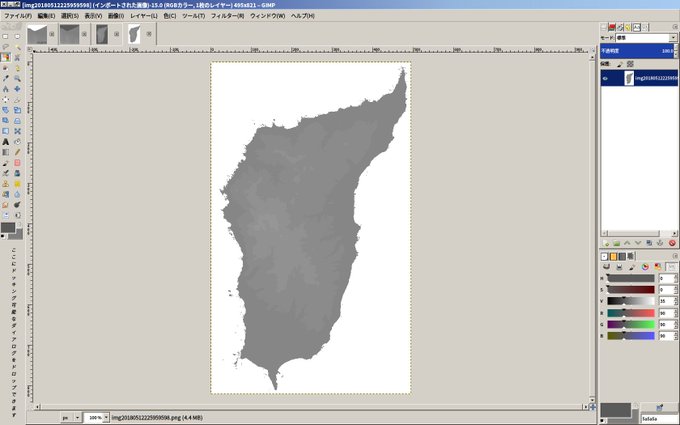Toggle visibility eye of the img layer
Image resolution: width=680 pixels, height=425 pixels.
pyautogui.click(x=605, y=78)
